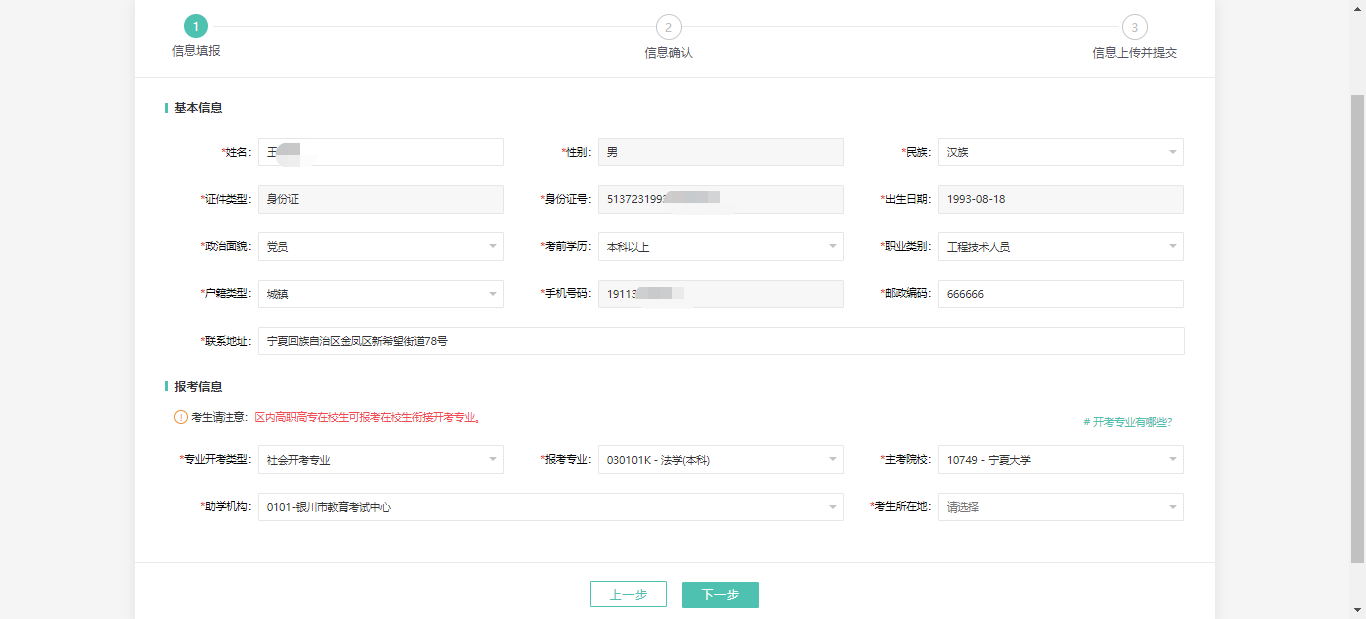Open the 开考专业有哪些 link
The height and width of the screenshot is (619, 1366).
(1127, 422)
